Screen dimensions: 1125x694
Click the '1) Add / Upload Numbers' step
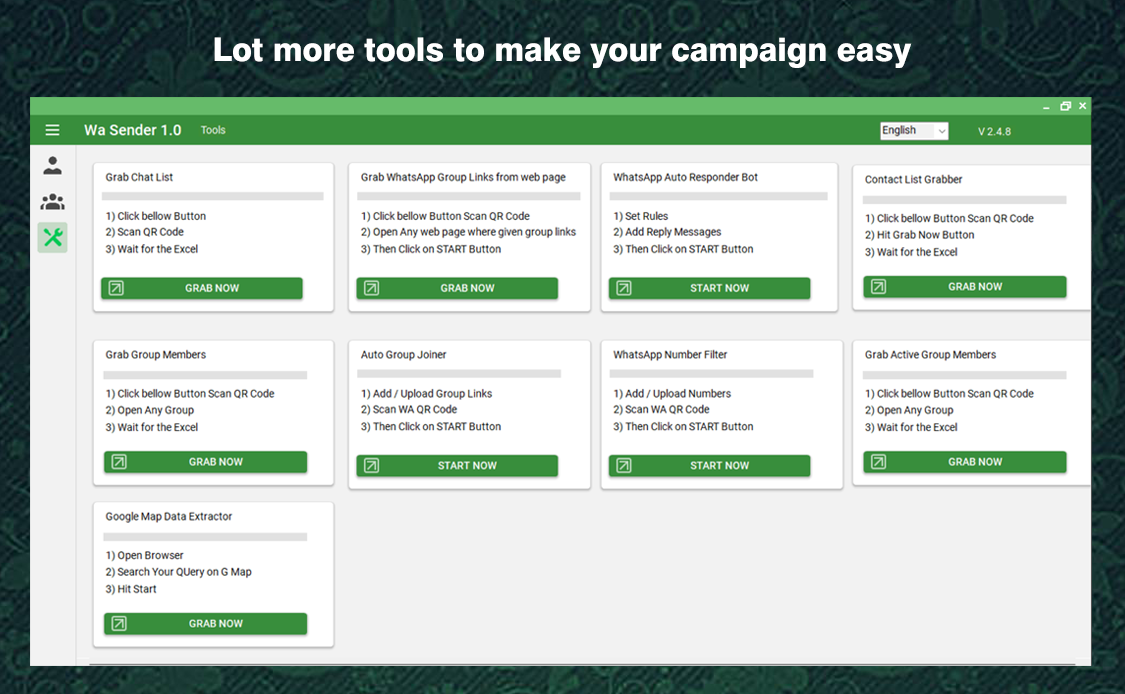672,393
